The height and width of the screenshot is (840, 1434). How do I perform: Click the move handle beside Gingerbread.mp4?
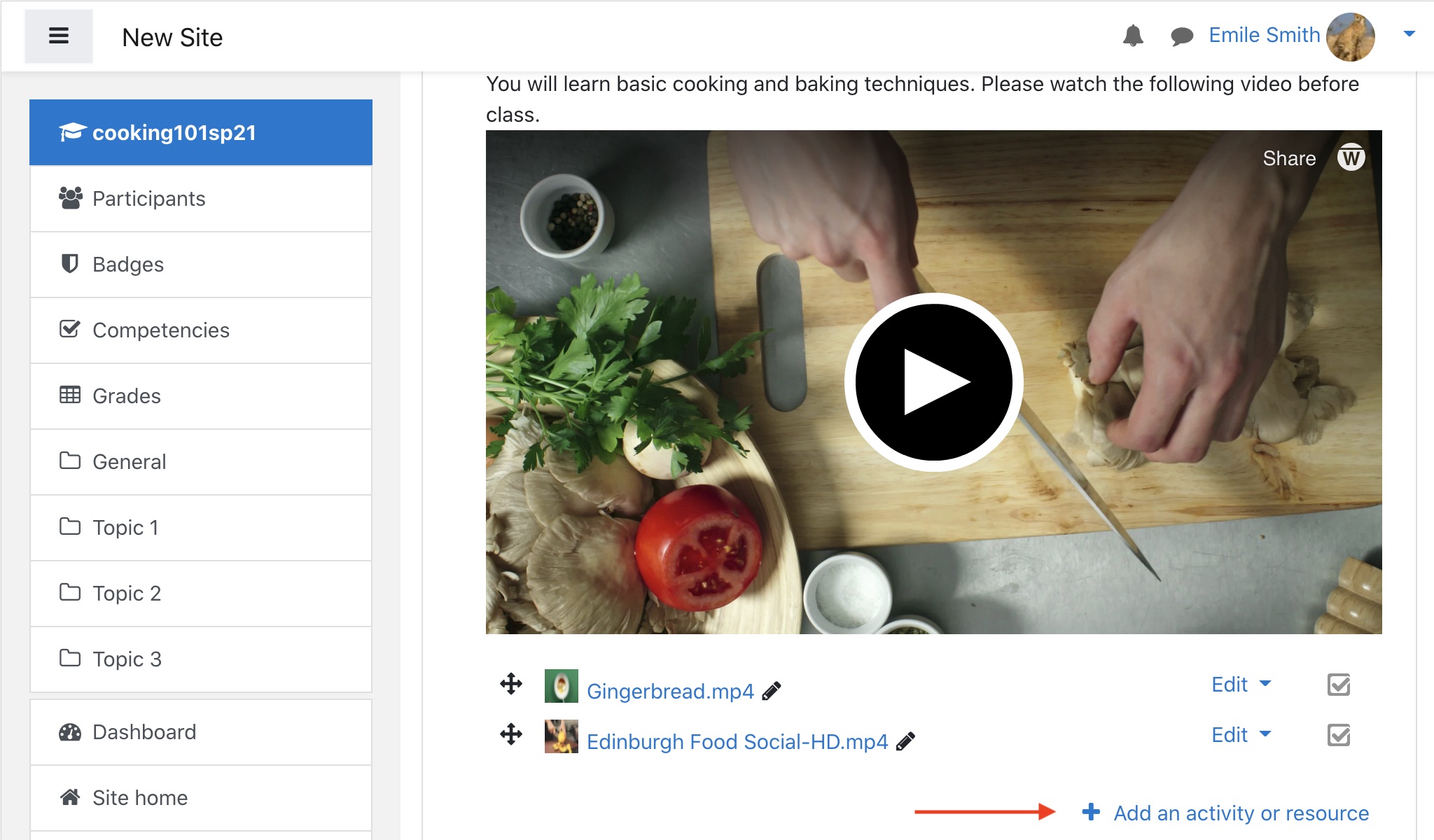pos(511,684)
